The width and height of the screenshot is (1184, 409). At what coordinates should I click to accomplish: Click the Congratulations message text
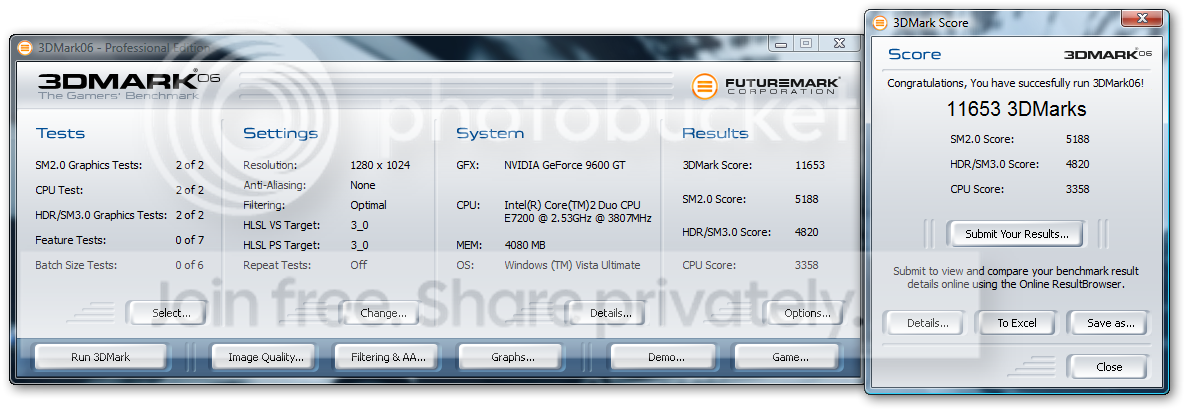coord(1016,83)
